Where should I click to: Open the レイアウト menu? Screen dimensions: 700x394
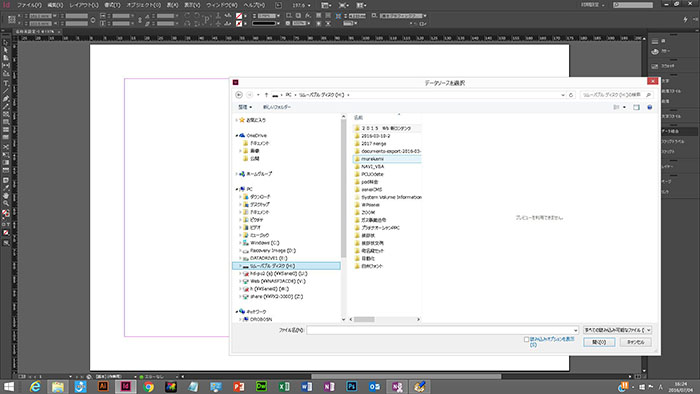[x=84, y=5]
